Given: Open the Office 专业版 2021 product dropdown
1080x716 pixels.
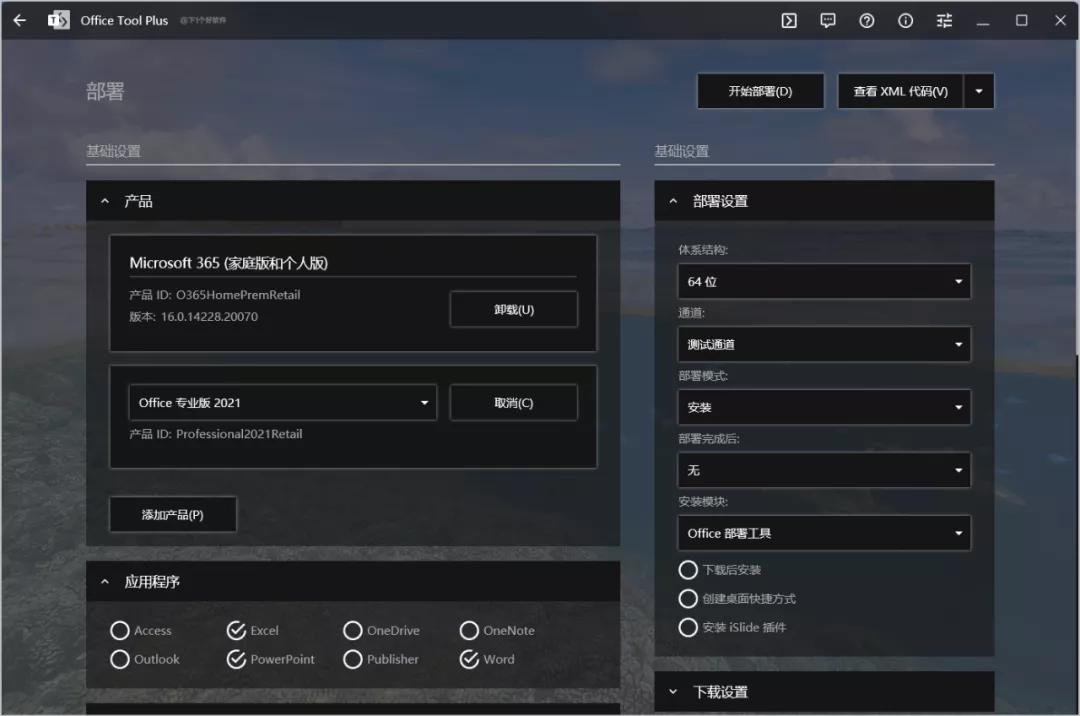Looking at the screenshot, I should point(283,401).
